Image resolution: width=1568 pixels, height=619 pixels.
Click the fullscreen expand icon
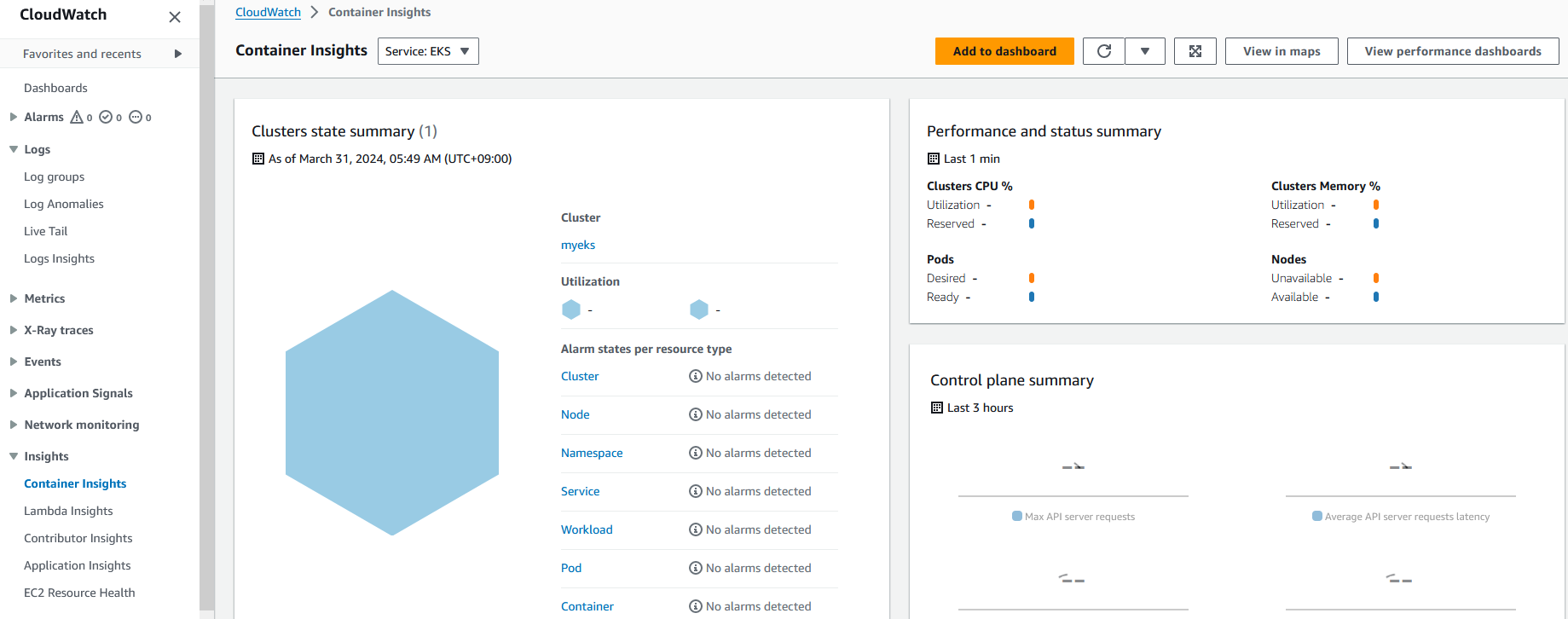pos(1195,51)
